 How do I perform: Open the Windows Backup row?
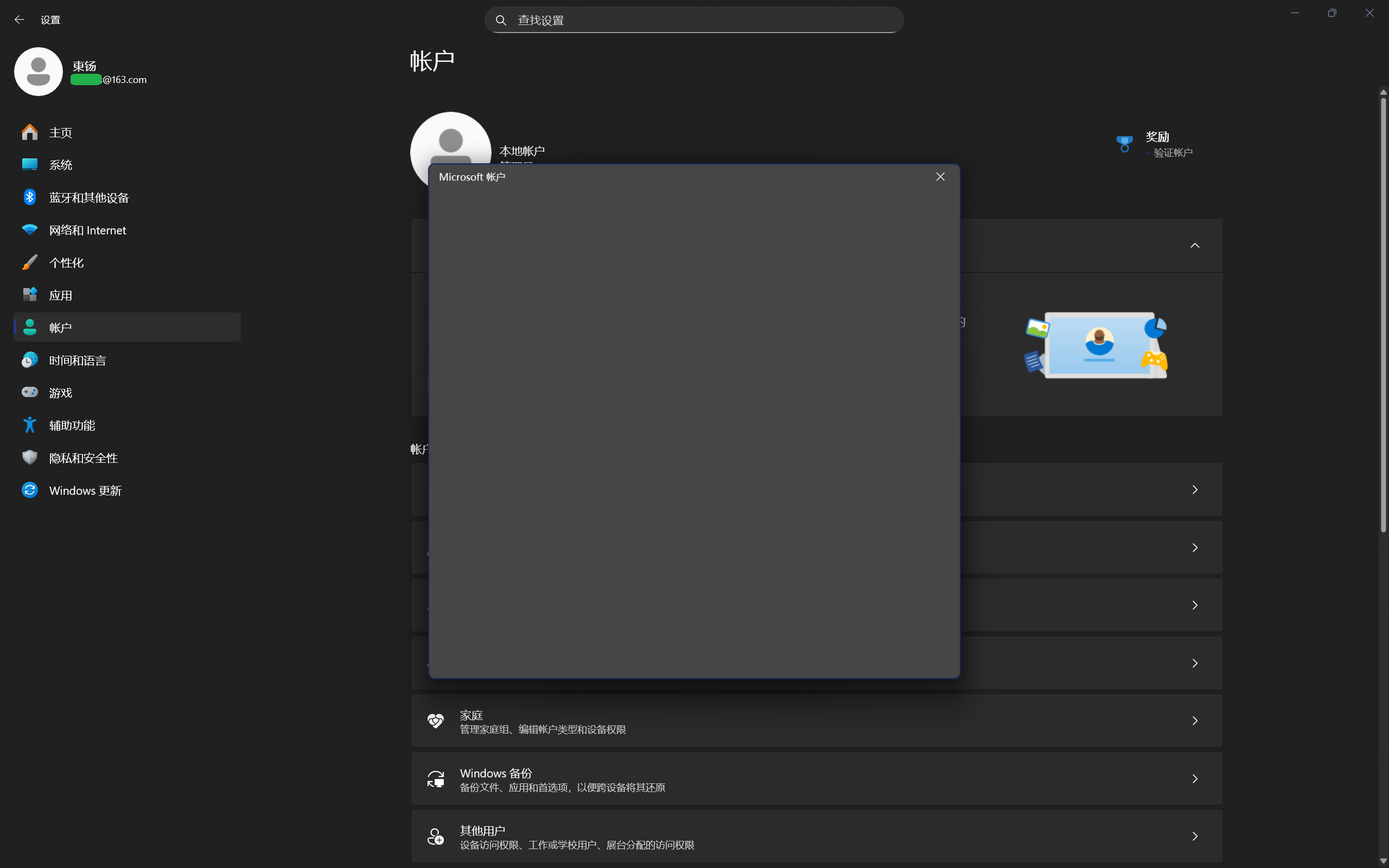tap(816, 779)
